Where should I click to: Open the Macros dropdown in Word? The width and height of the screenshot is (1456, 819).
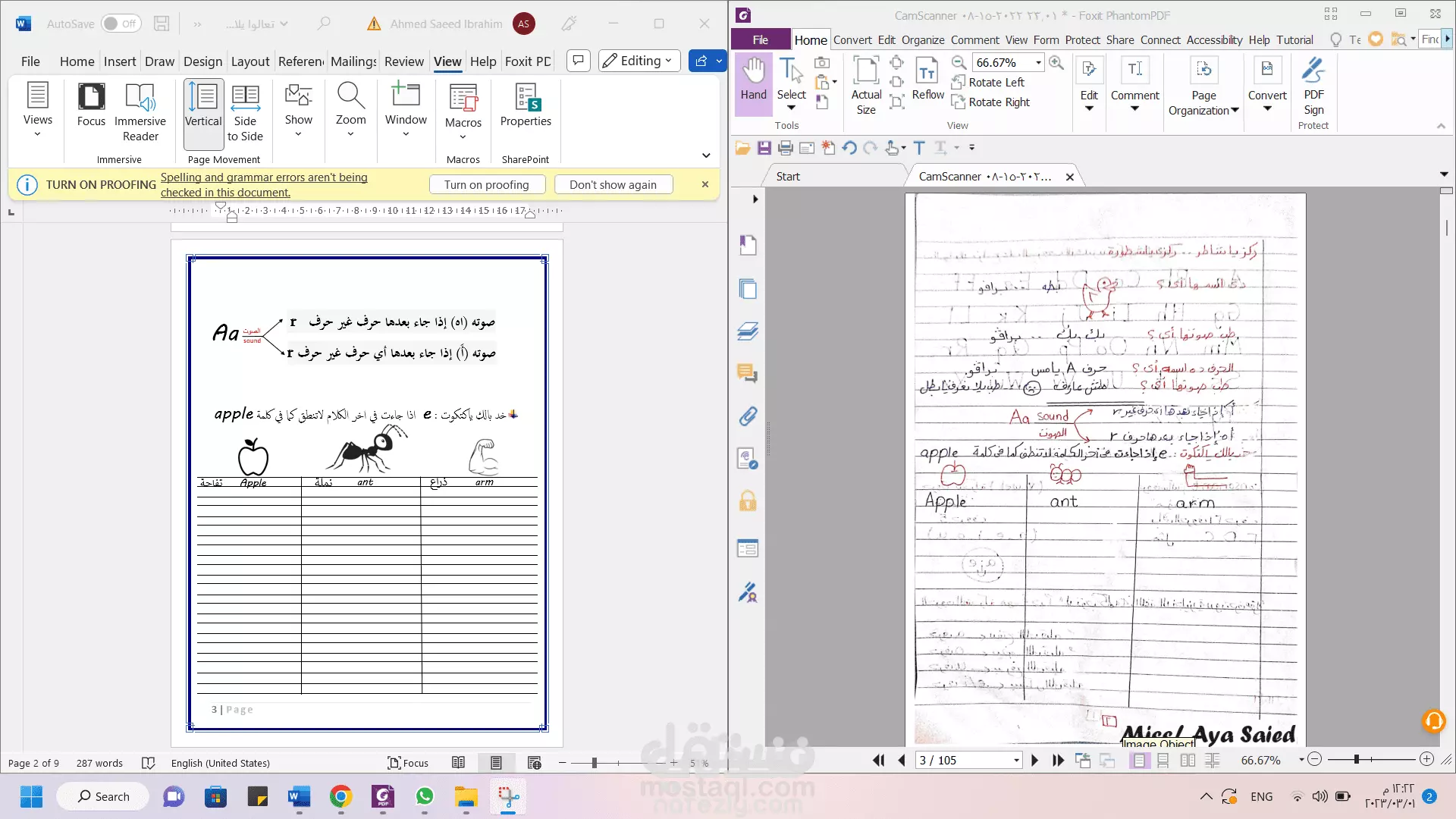tap(463, 111)
